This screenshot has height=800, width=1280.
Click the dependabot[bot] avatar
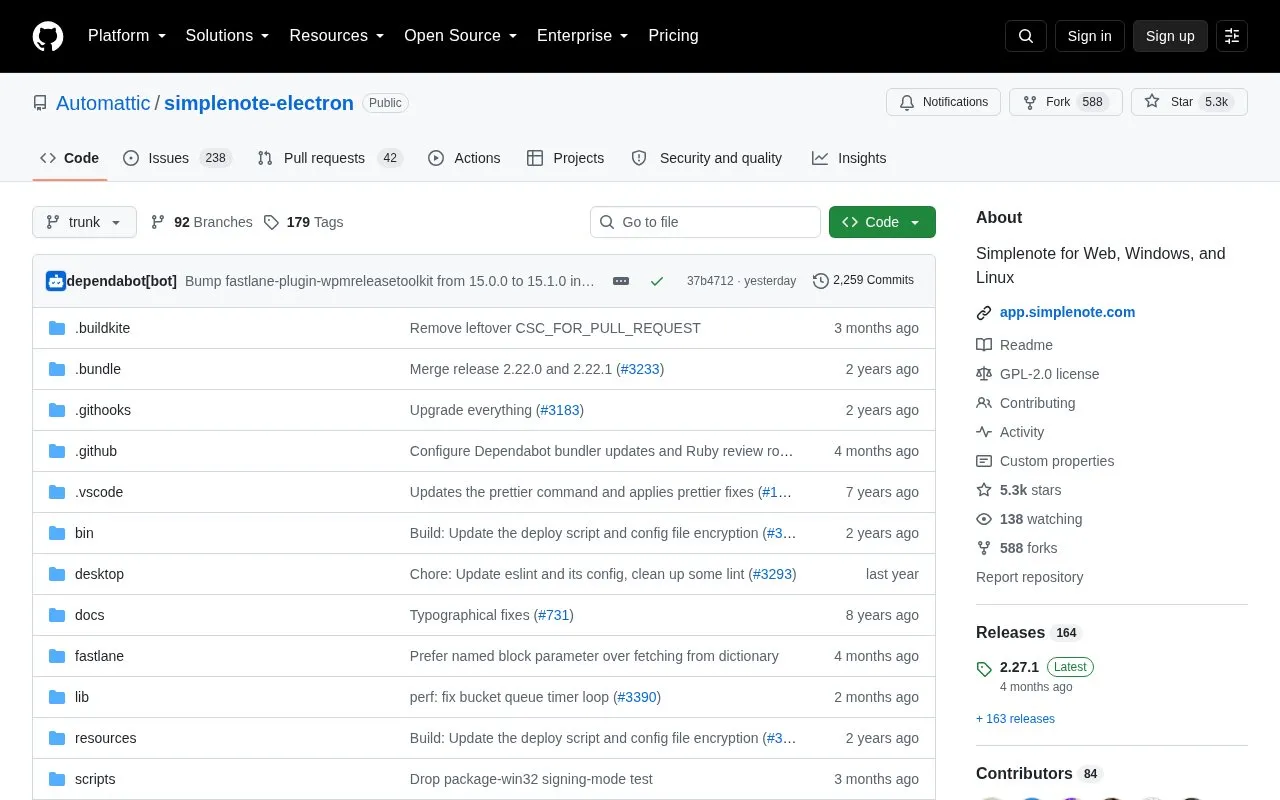(x=56, y=281)
